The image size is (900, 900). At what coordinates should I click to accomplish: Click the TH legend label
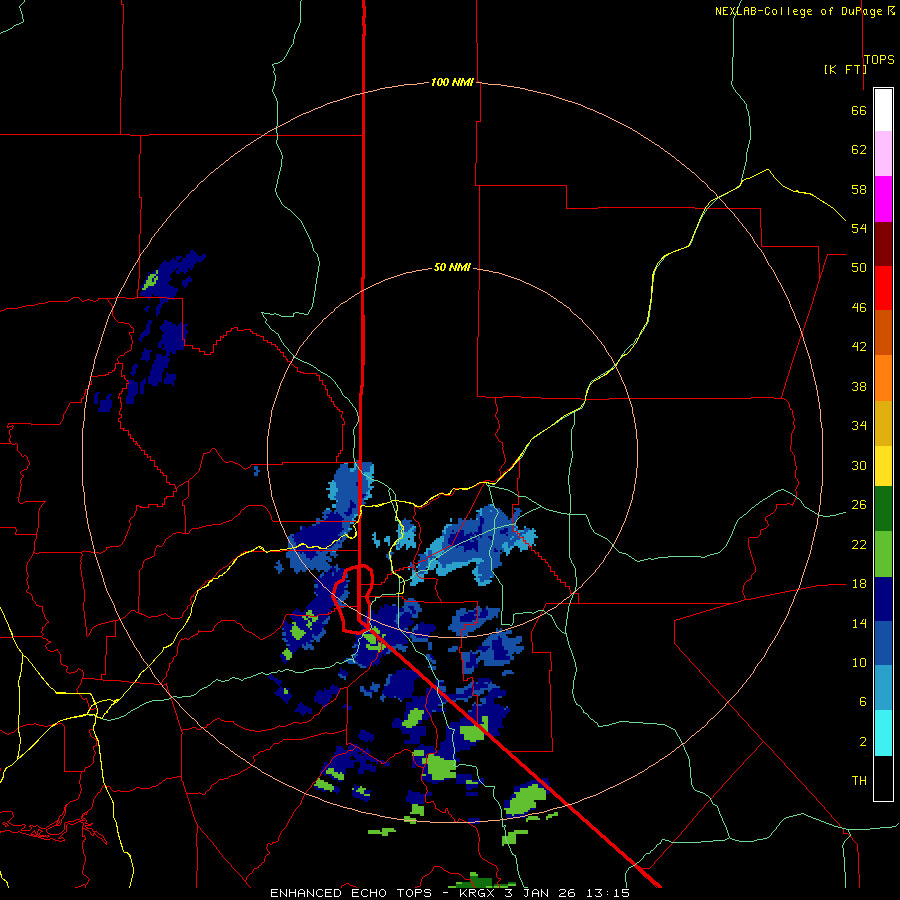(859, 781)
